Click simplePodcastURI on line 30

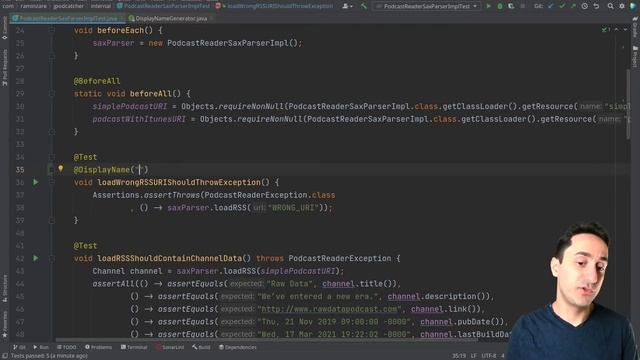tap(130, 107)
